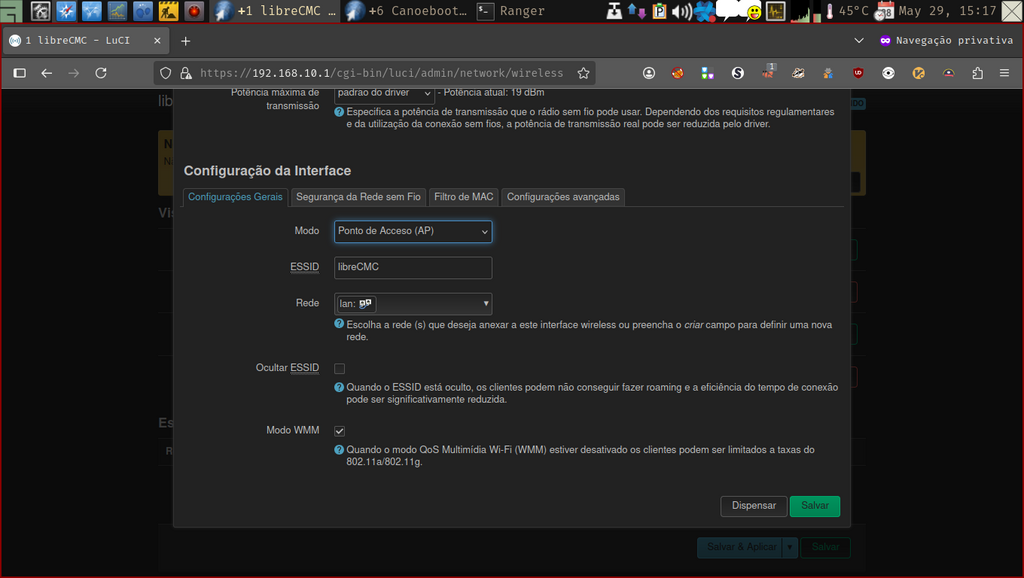
Task: Open the Filtro de MAC tab
Action: tap(463, 197)
